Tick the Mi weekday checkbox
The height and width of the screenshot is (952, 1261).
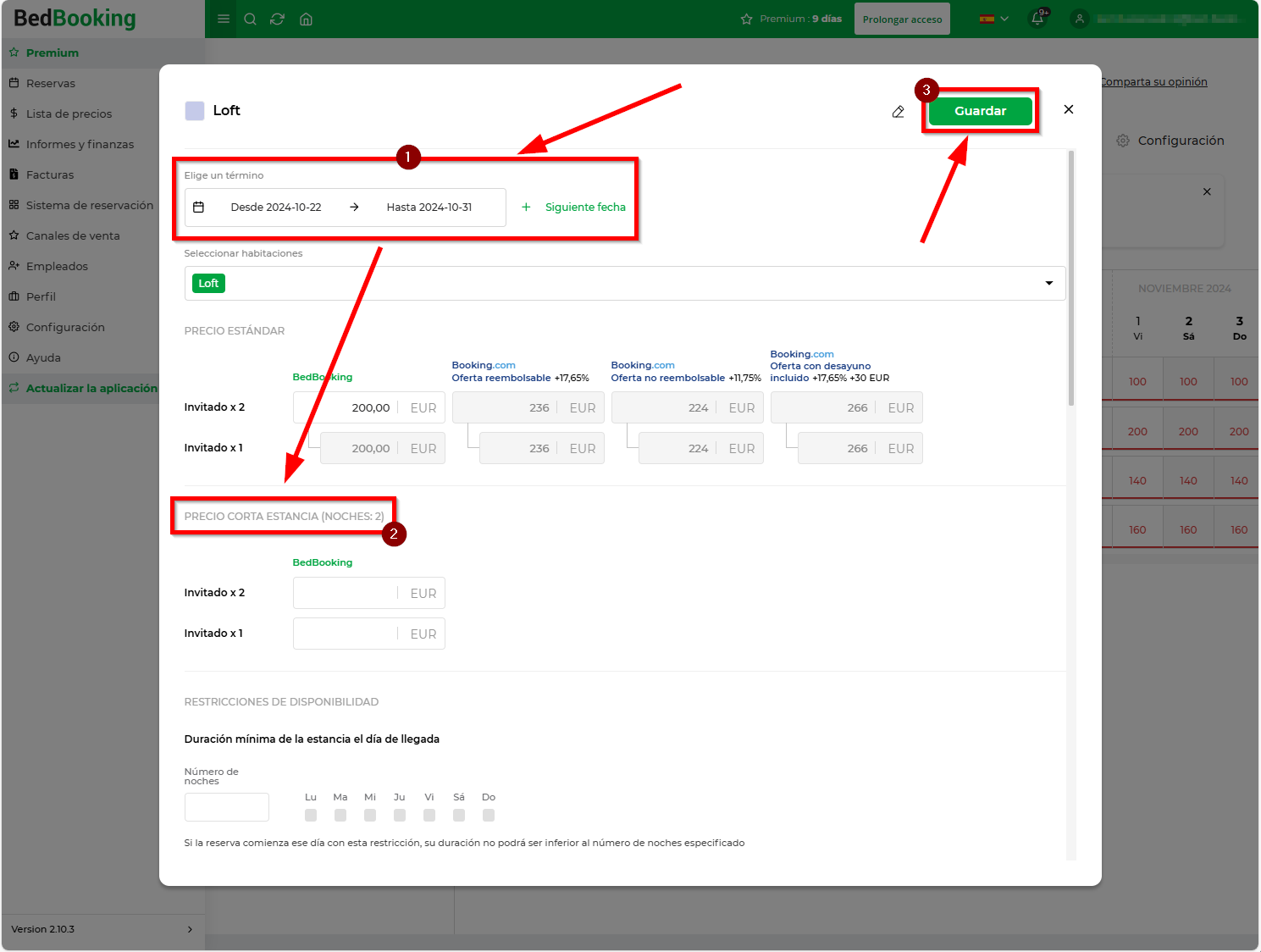370,815
